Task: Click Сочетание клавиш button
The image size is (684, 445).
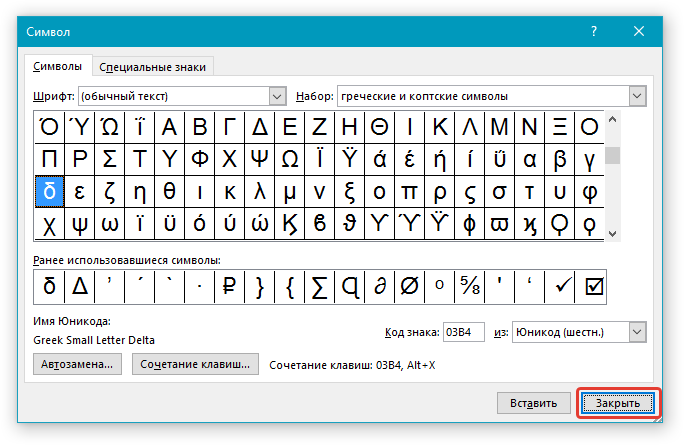Action: point(195,364)
